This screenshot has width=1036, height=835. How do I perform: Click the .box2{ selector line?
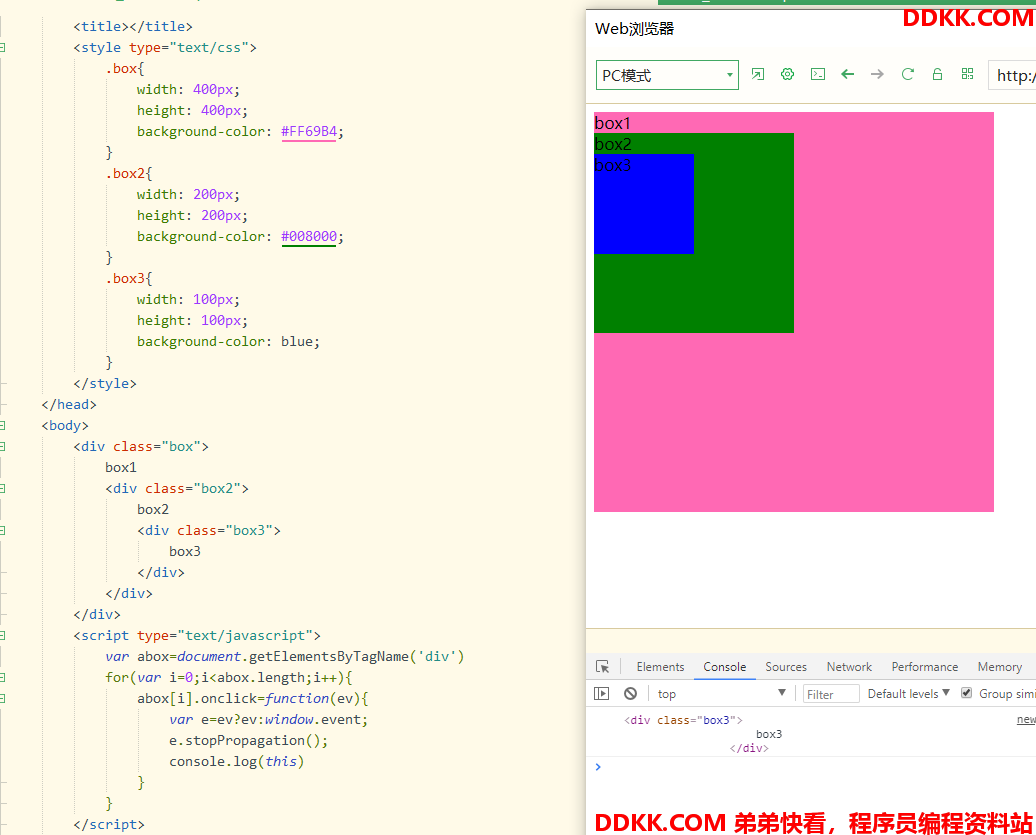[x=129, y=174]
